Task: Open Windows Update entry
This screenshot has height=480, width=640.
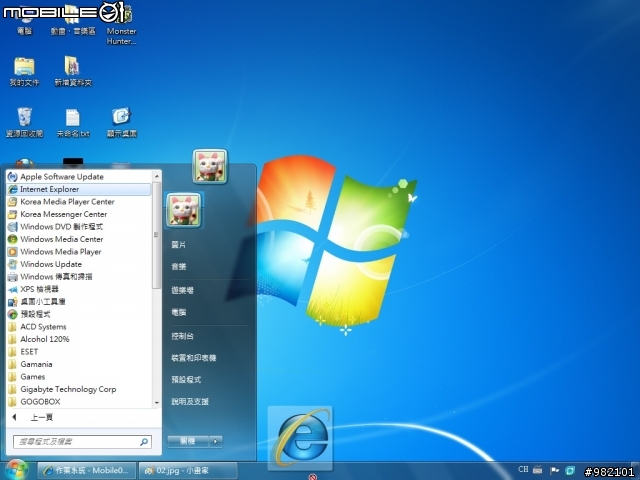Action: pos(78,264)
